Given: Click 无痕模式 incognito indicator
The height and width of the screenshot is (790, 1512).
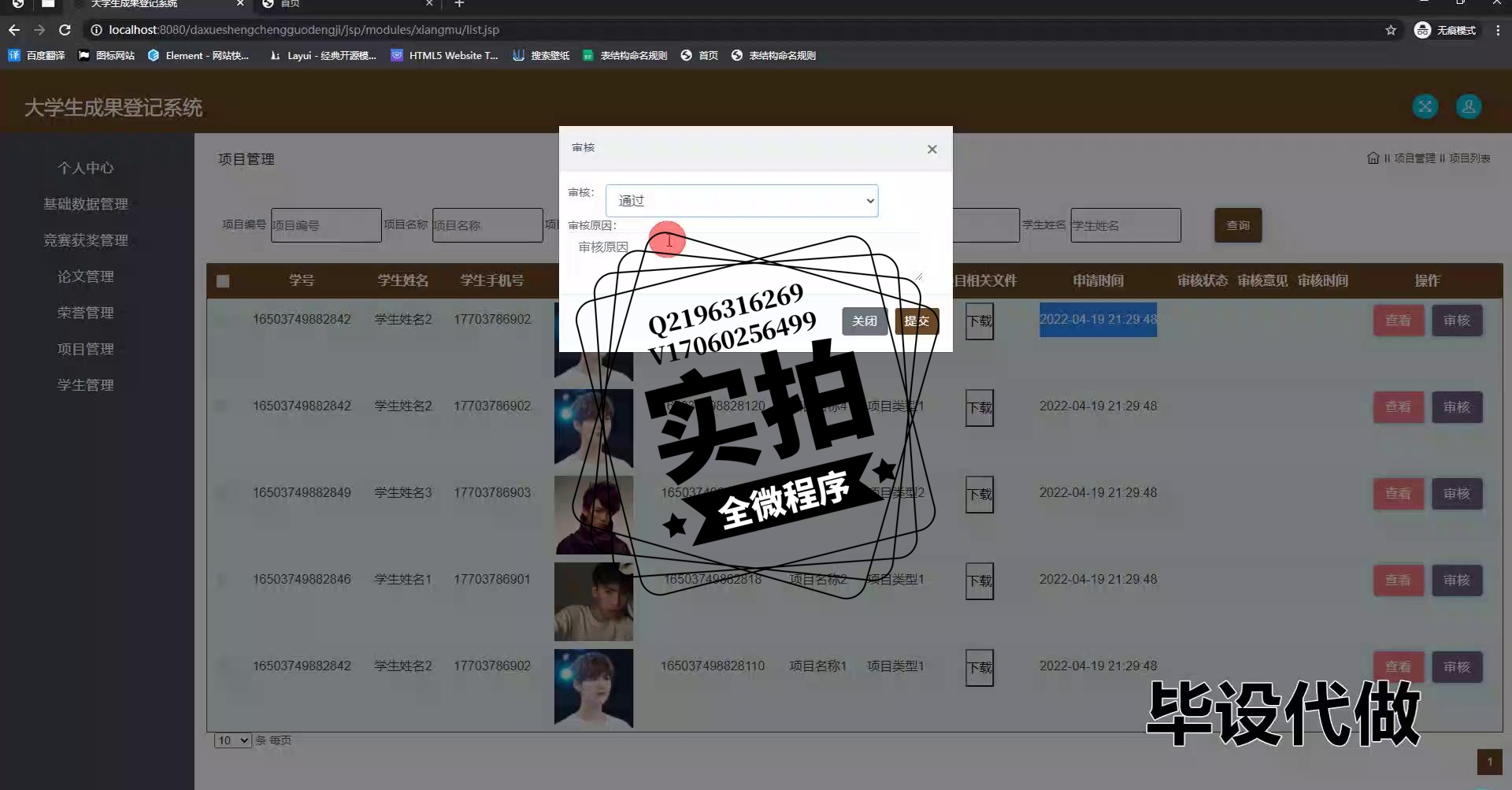Looking at the screenshot, I should [1446, 30].
